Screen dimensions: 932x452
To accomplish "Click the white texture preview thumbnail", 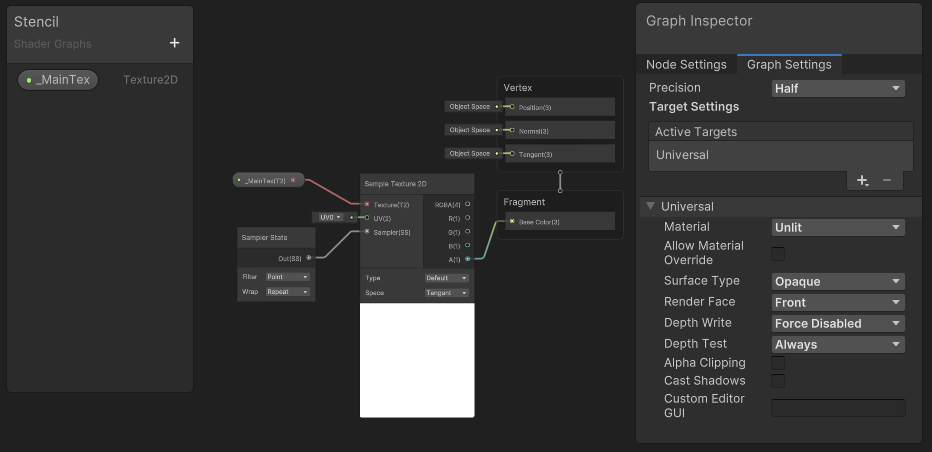I will point(417,360).
